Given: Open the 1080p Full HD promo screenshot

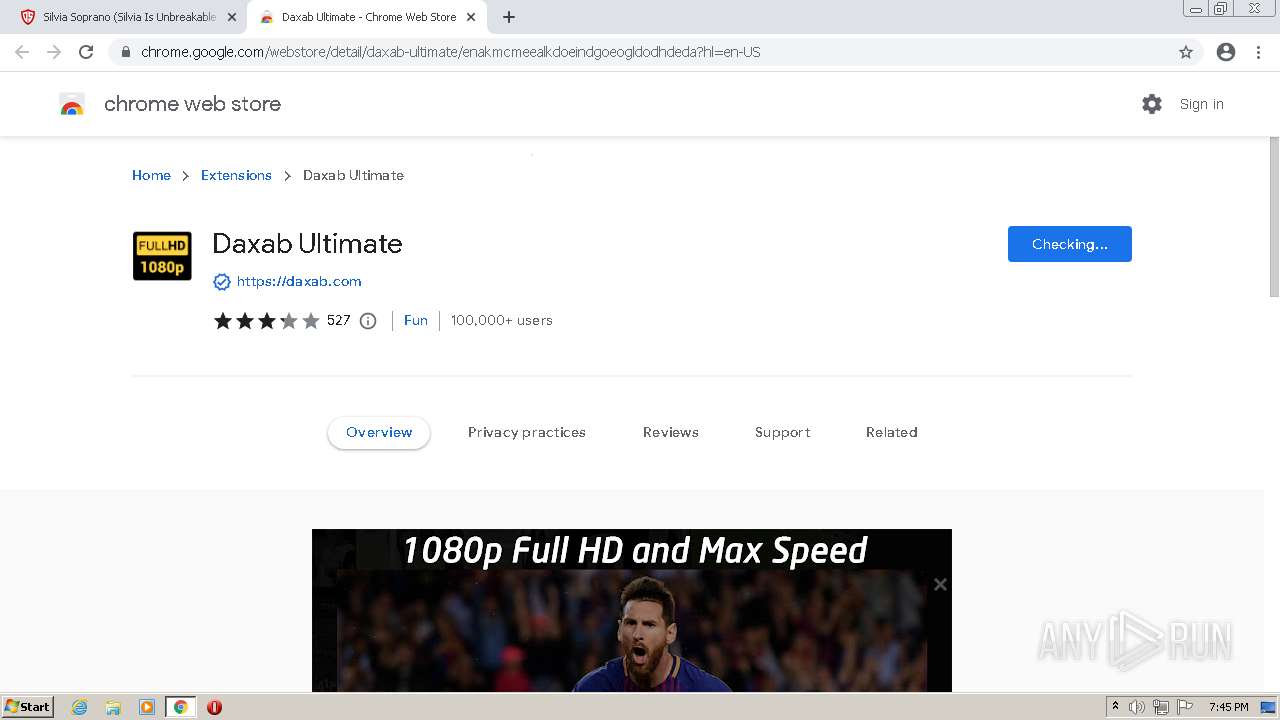Looking at the screenshot, I should tap(632, 610).
